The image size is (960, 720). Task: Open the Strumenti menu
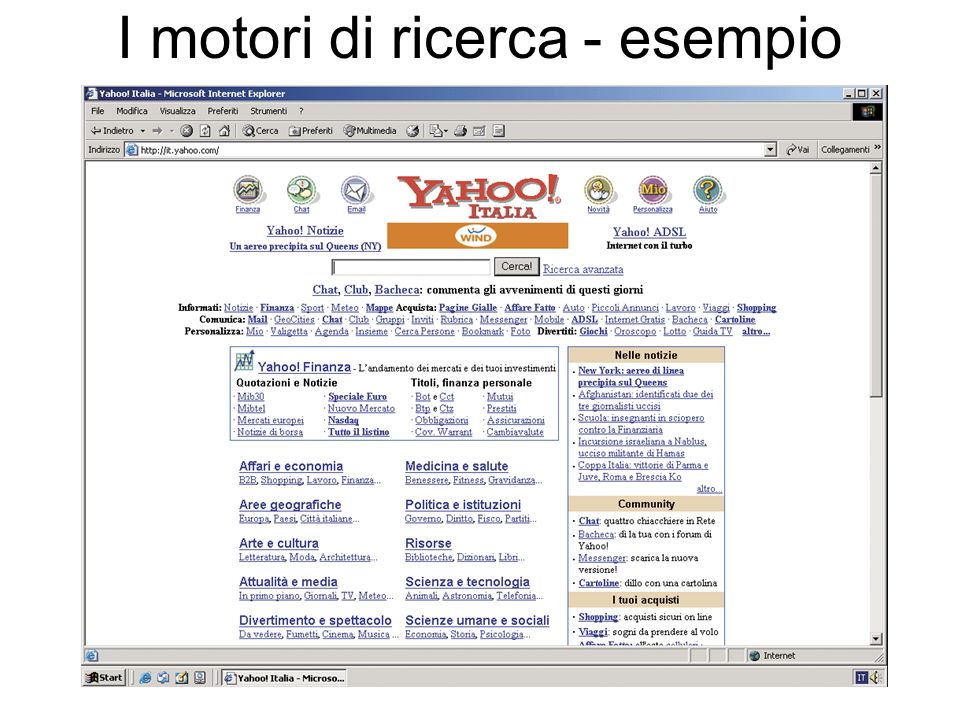pos(268,111)
